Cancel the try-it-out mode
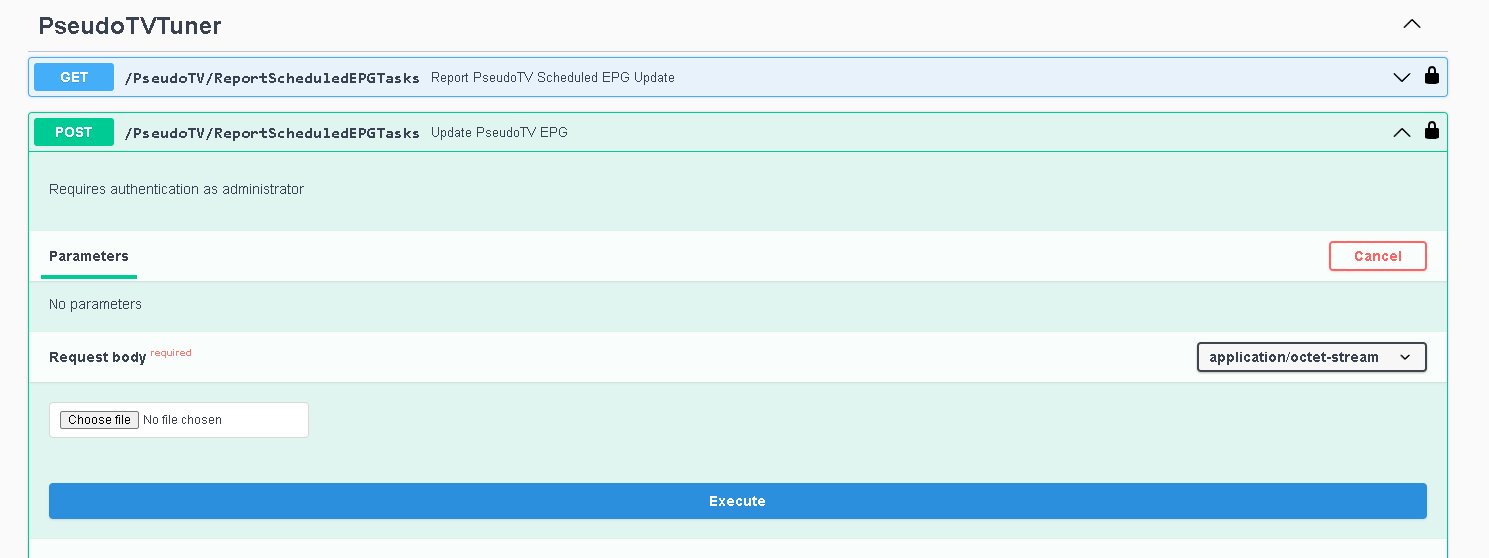The width and height of the screenshot is (1489, 558). pyautogui.click(x=1377, y=256)
